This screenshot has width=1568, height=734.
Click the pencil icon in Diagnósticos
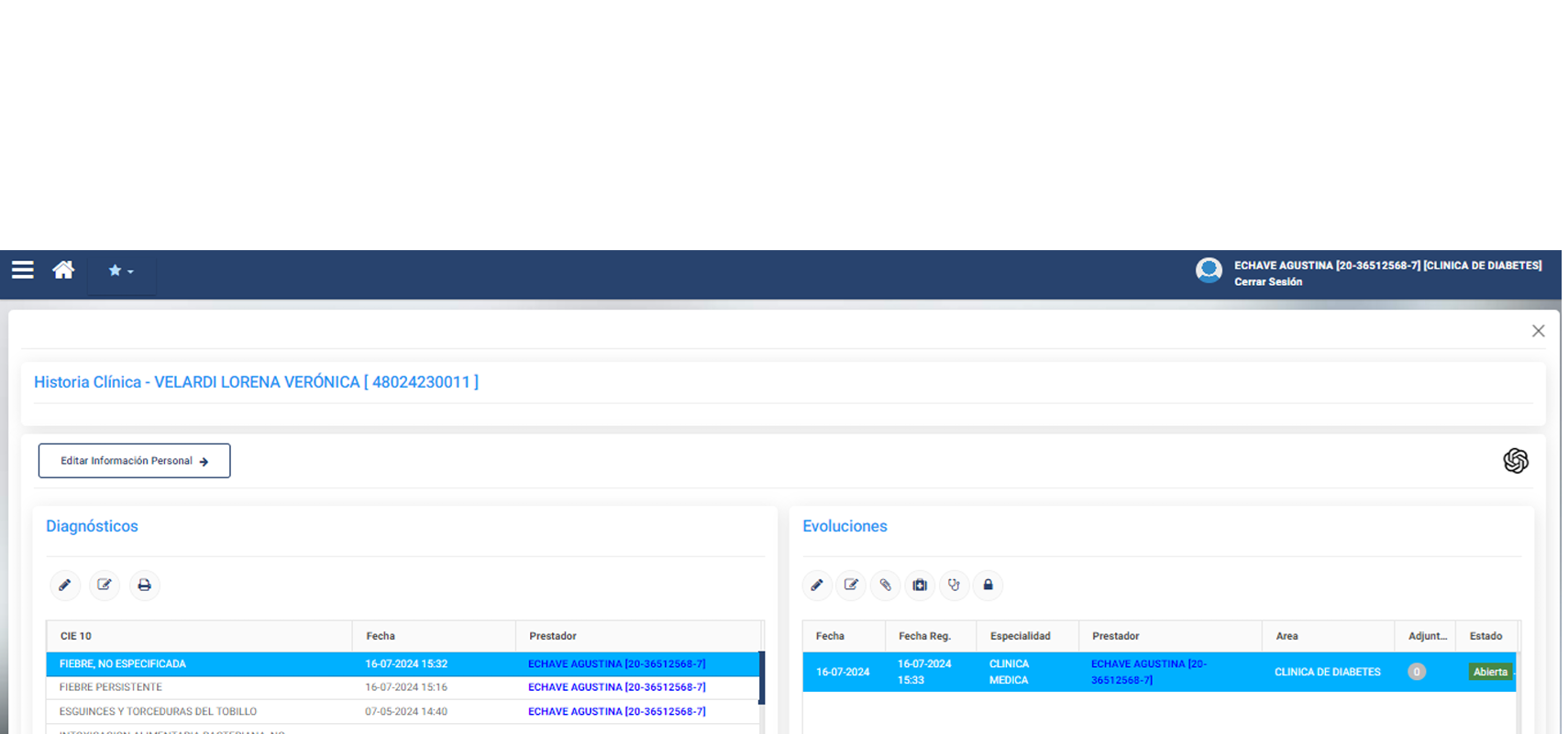[x=65, y=586]
